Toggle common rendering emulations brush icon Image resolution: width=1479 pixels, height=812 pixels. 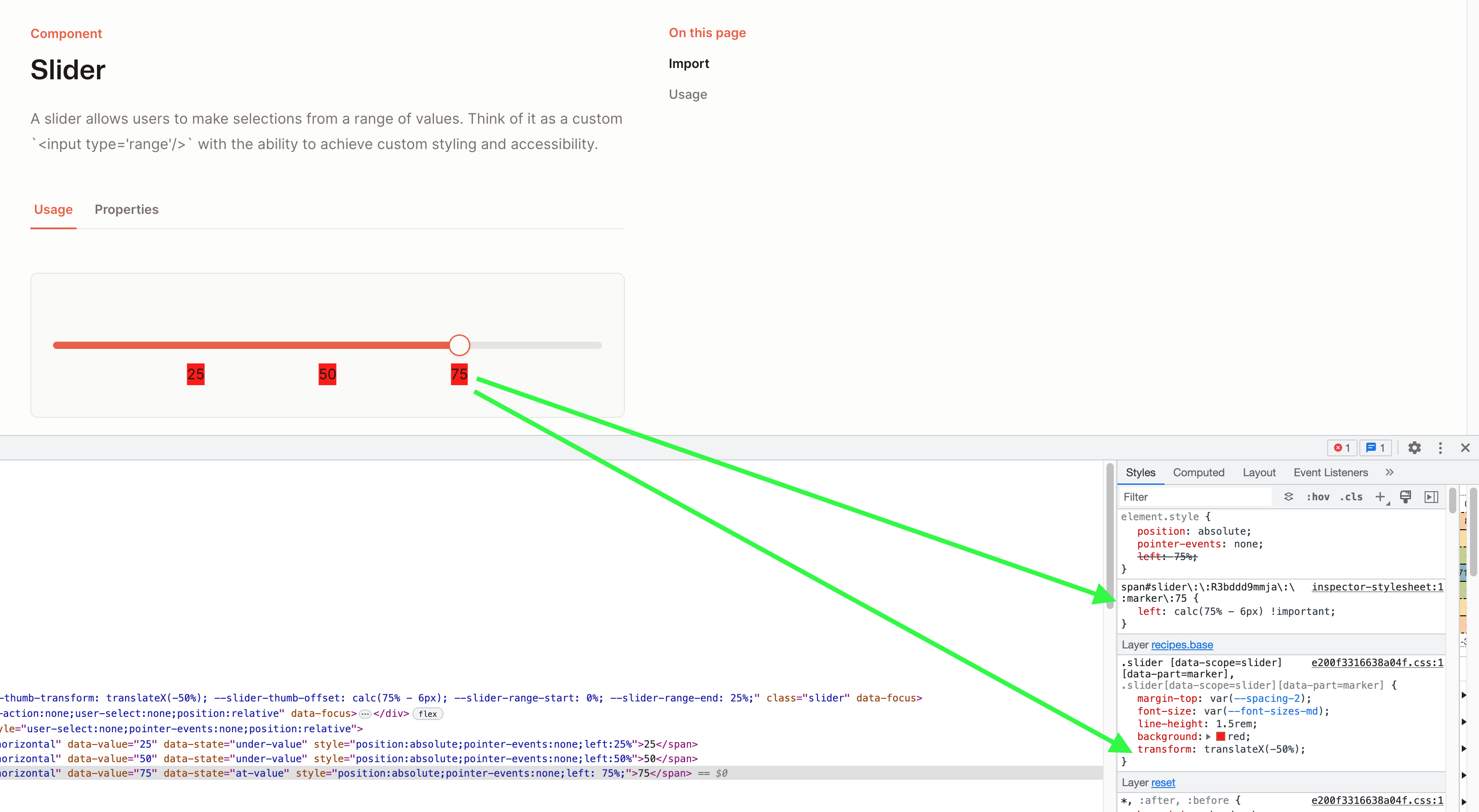(1406, 497)
